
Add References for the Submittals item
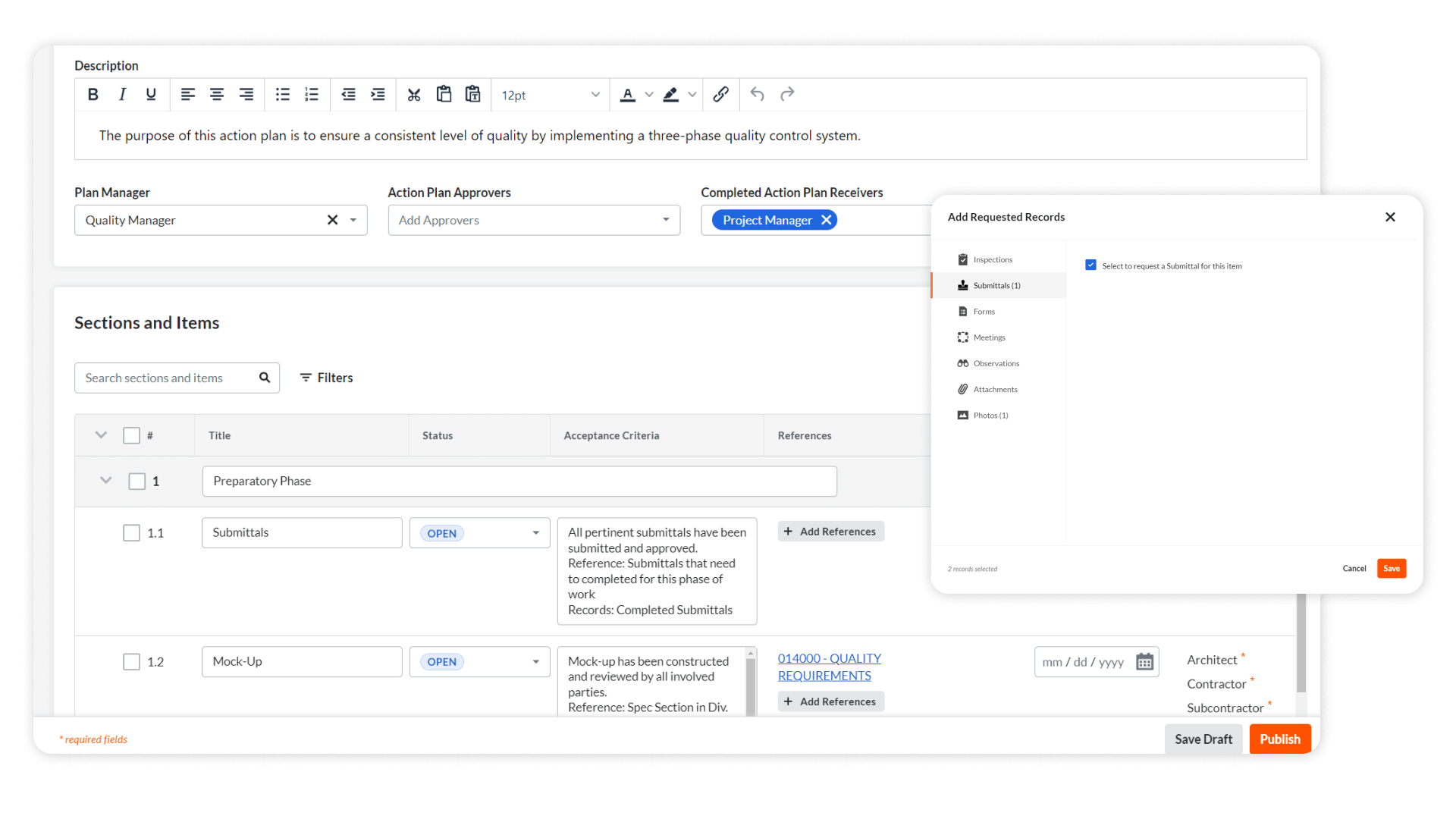coord(831,532)
